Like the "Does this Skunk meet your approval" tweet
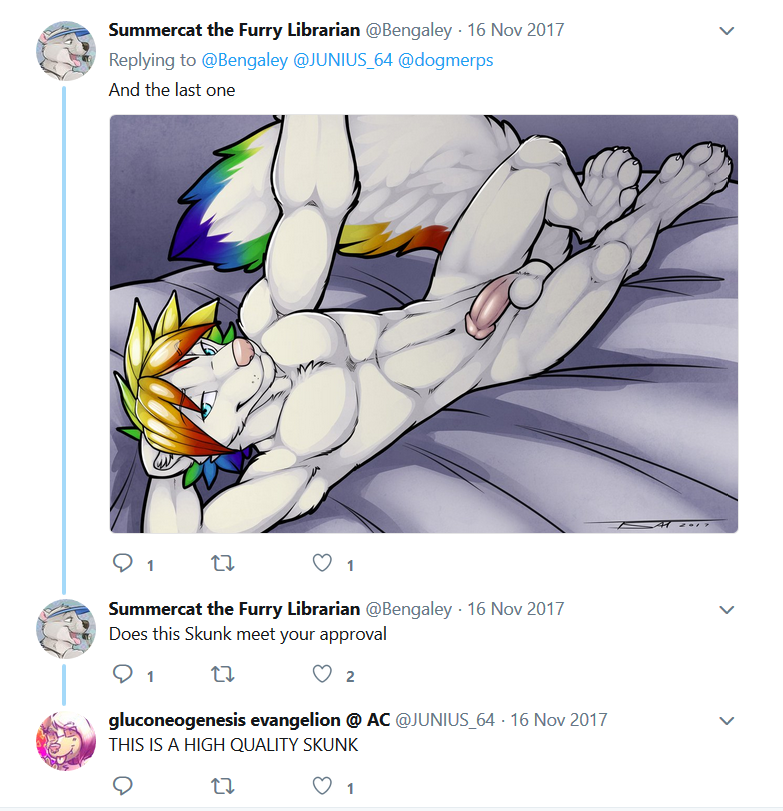Screen dimensions: 783x811 322,674
